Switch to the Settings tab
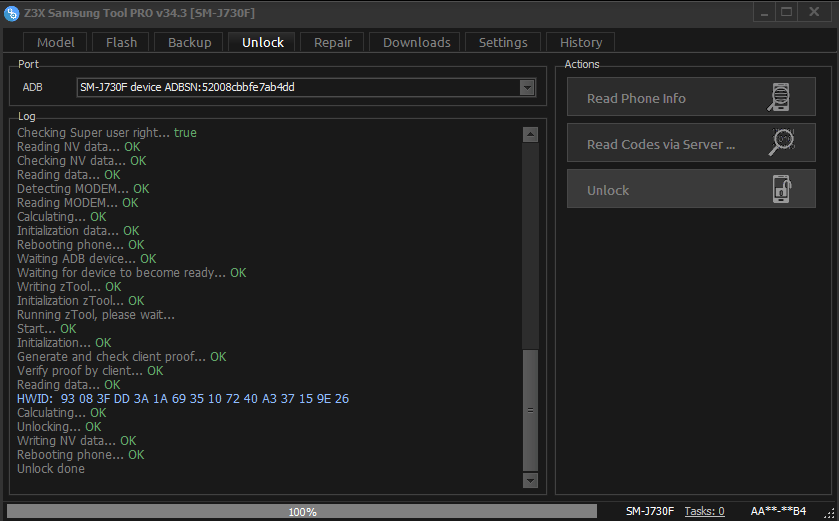 click(503, 42)
